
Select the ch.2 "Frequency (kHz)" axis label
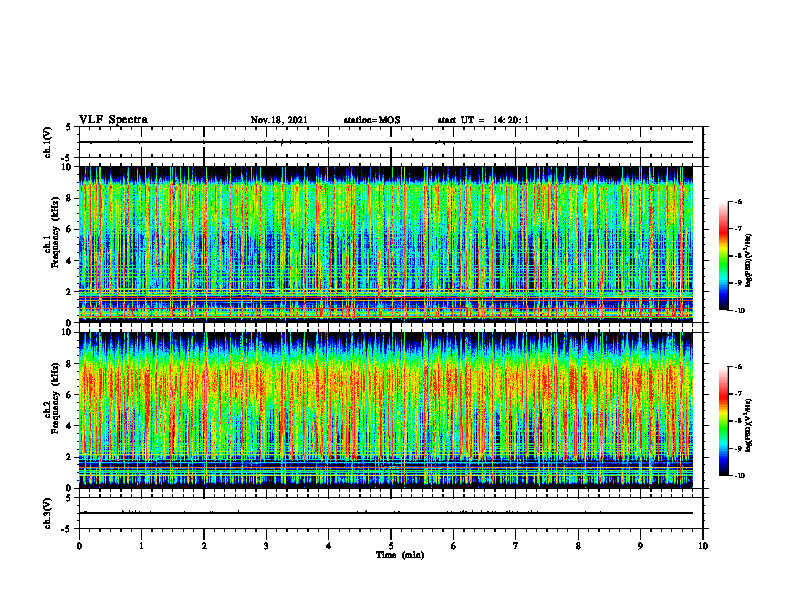pos(56,398)
